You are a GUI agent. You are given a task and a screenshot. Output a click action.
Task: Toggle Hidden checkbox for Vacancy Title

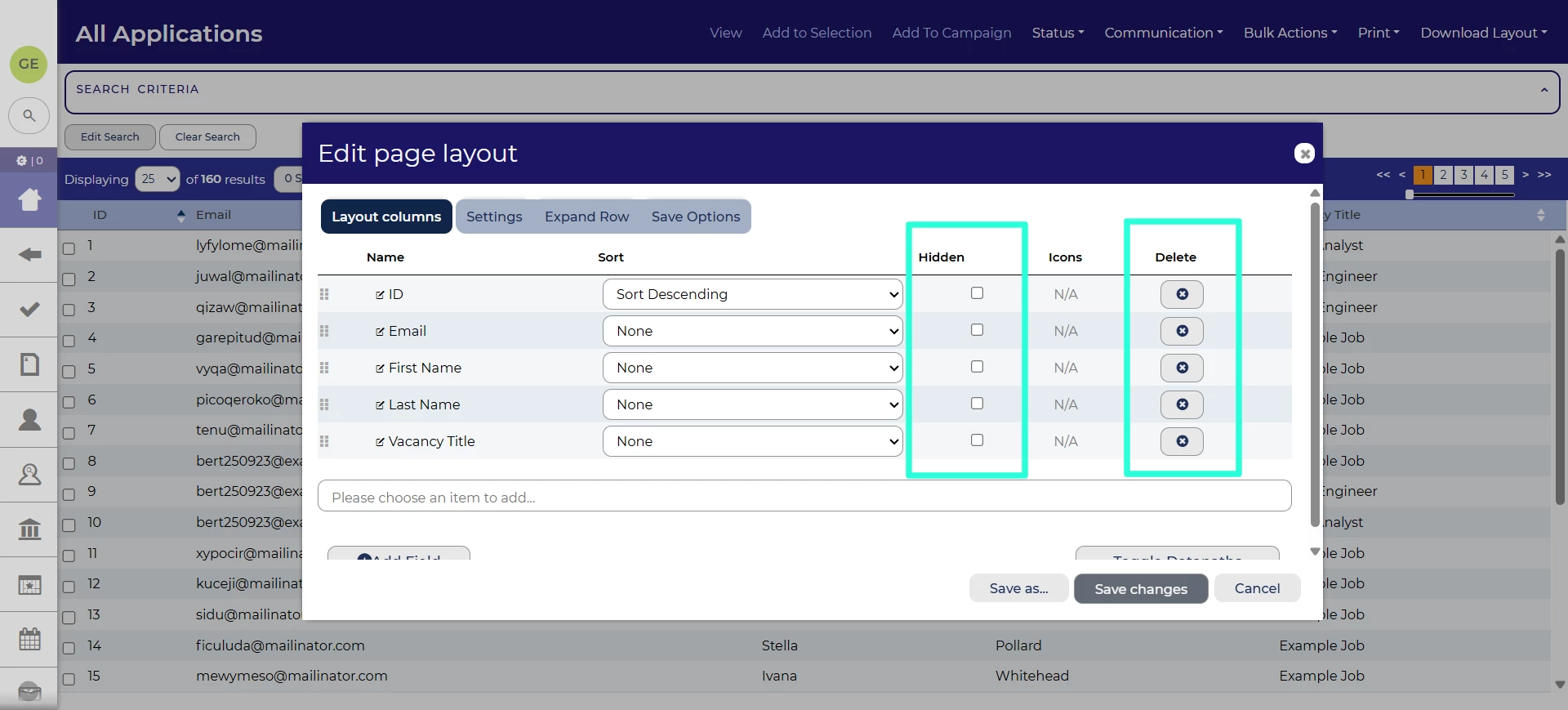(977, 440)
